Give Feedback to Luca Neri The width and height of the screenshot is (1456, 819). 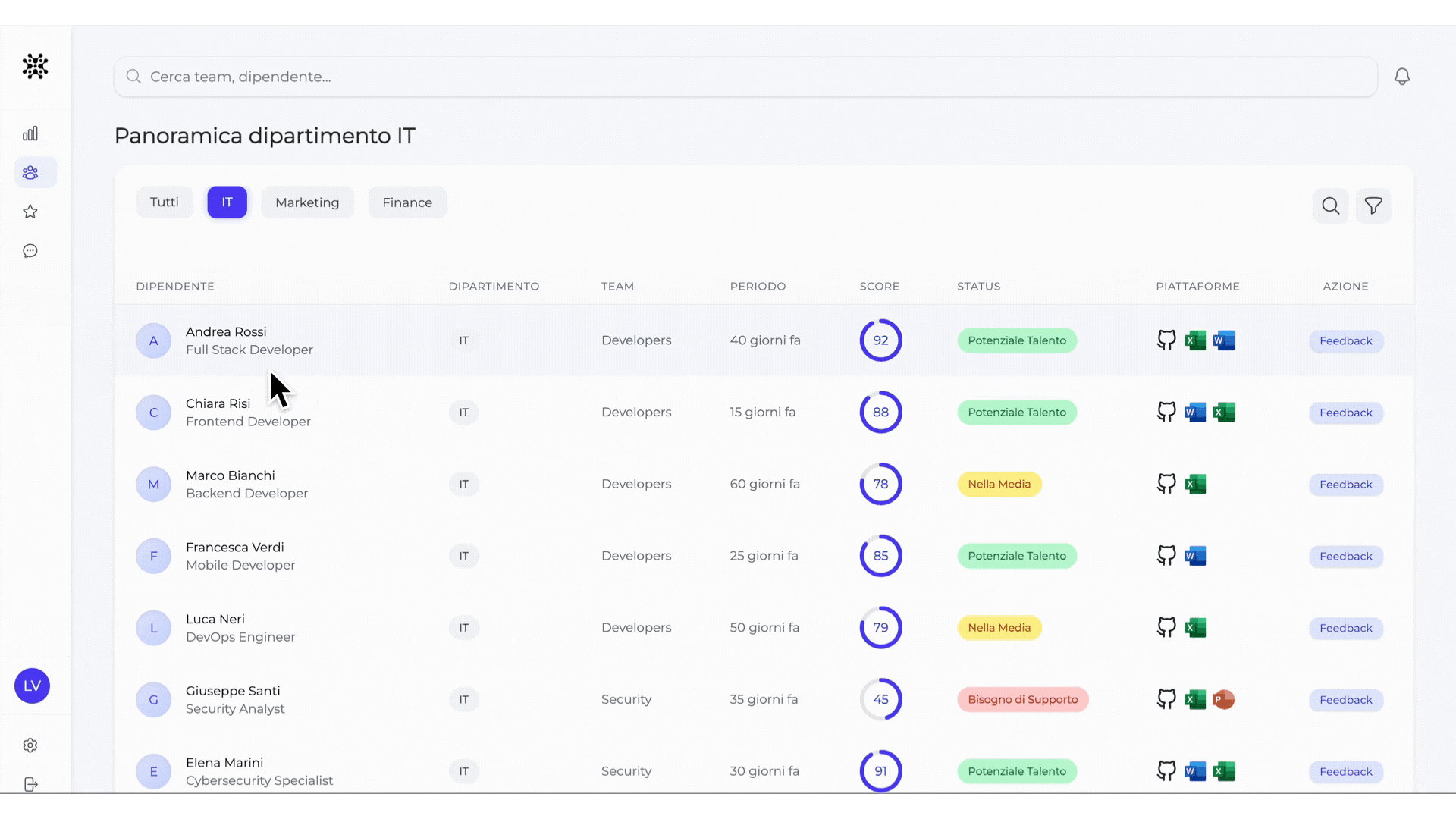(1346, 628)
